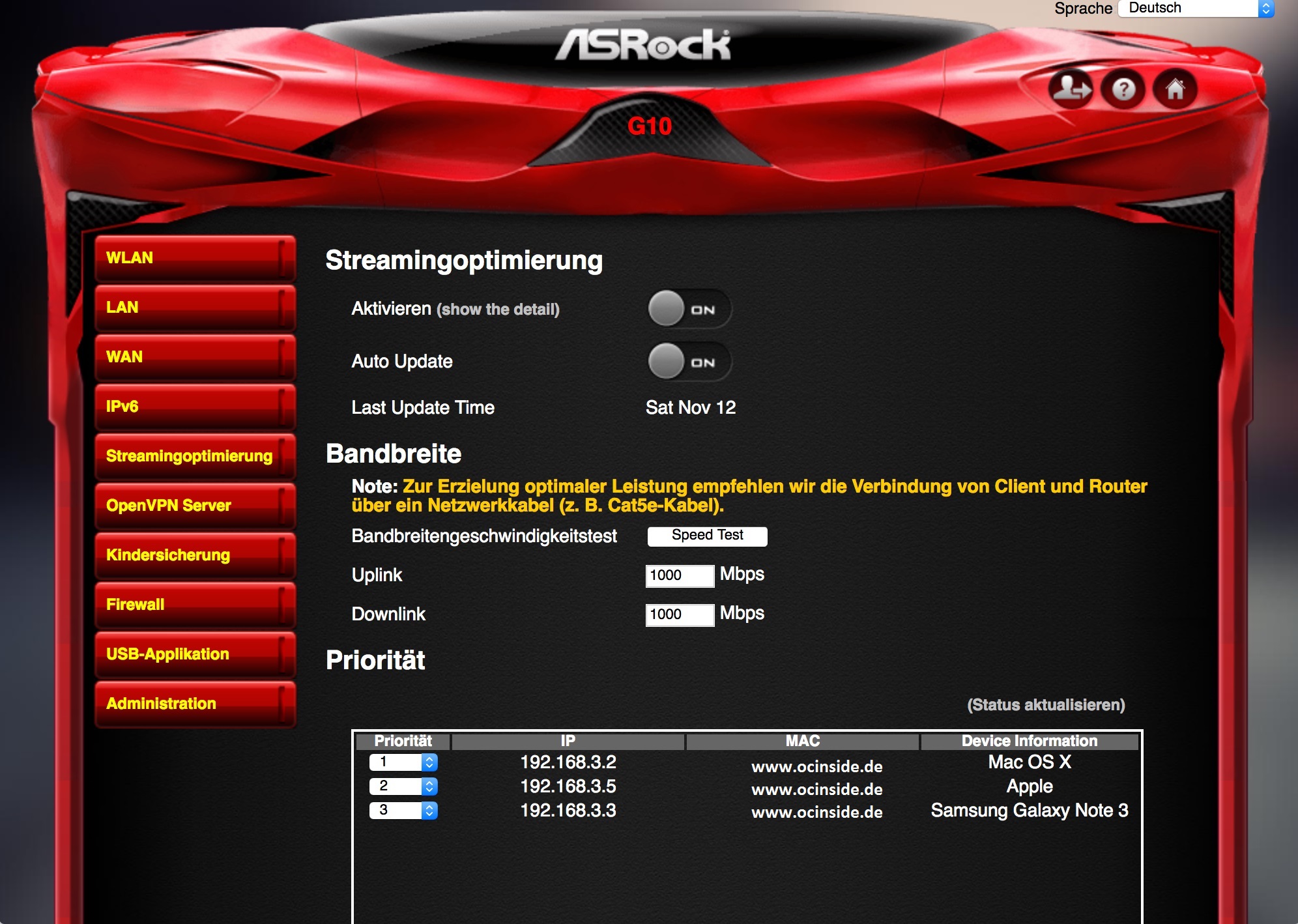Open the USB-Applikation menu
1298x924 pixels.
click(195, 654)
